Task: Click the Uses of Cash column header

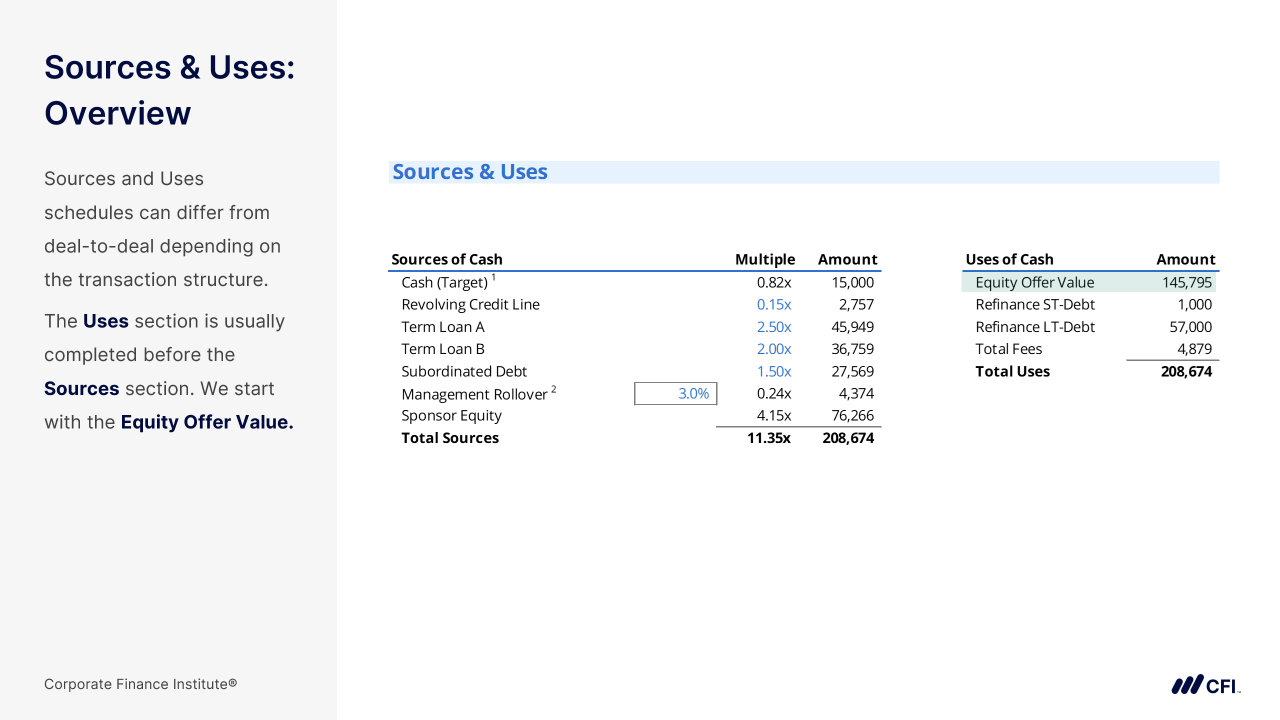Action: tap(1009, 260)
